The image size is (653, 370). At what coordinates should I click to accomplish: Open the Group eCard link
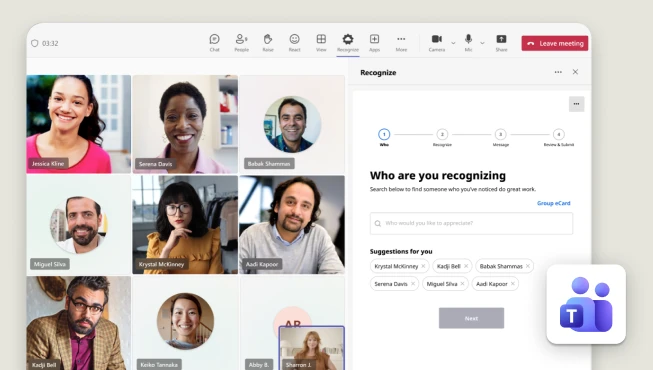[x=553, y=203]
